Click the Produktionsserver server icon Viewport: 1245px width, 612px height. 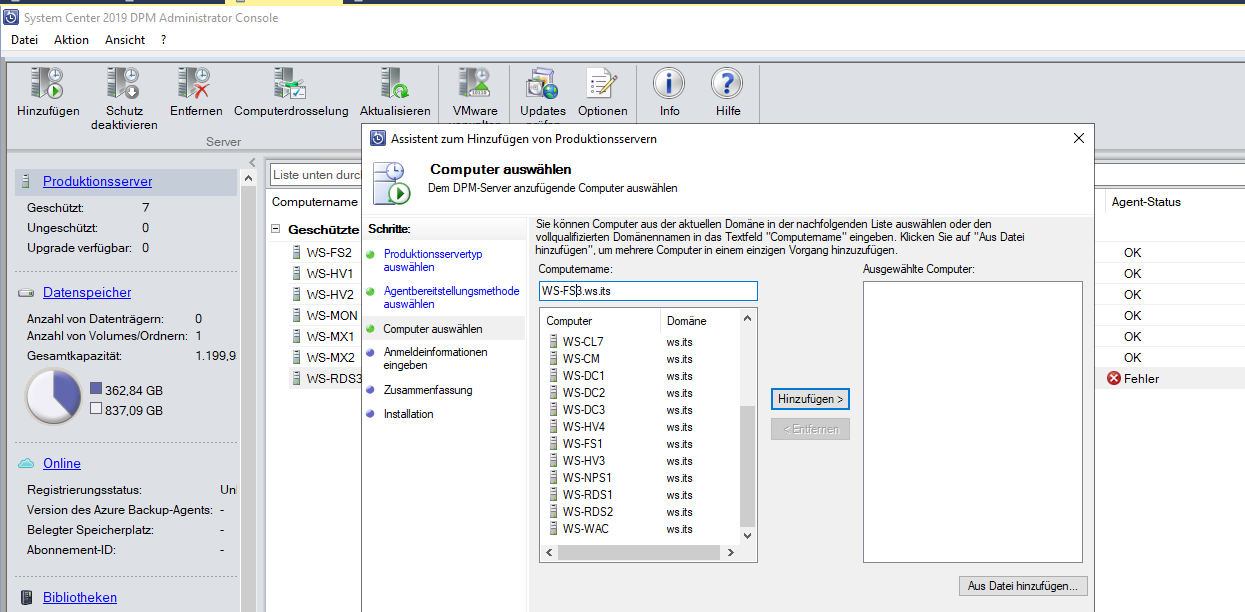(27, 182)
